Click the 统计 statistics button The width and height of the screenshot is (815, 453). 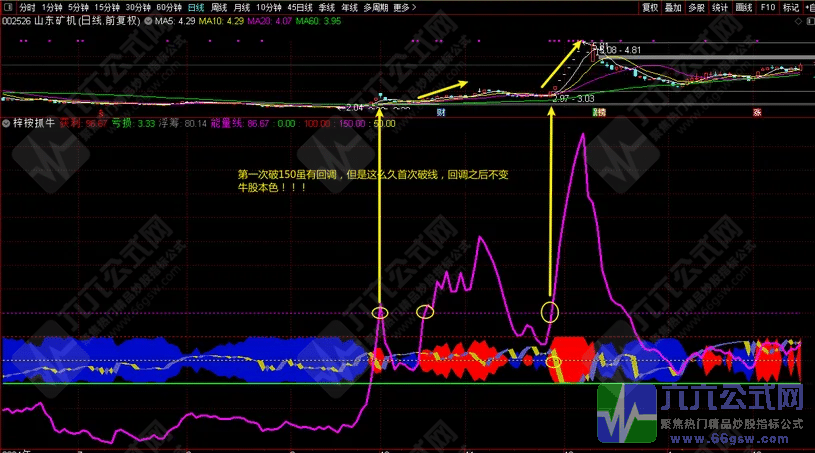(x=718, y=7)
